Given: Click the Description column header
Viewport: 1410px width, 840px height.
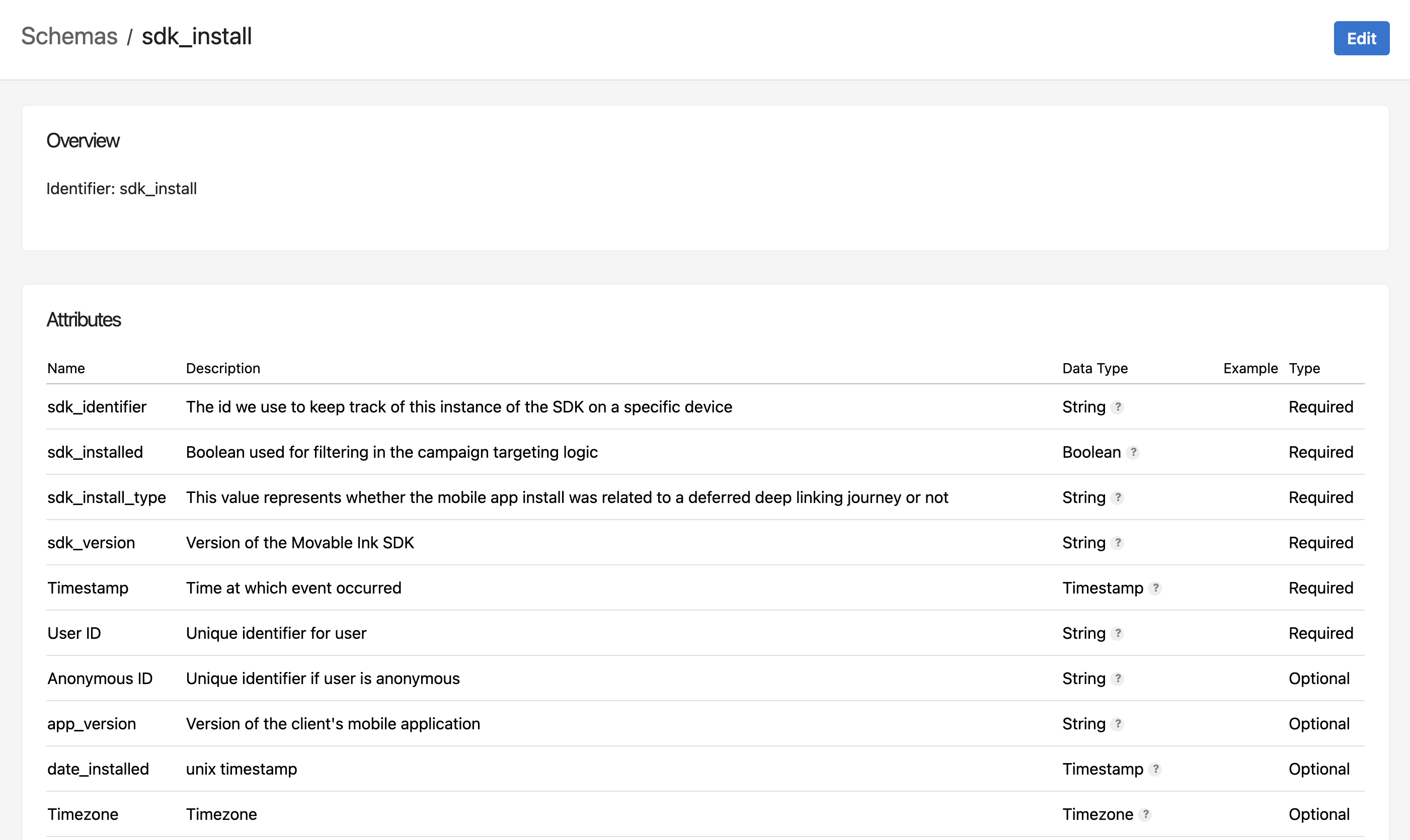Looking at the screenshot, I should [223, 369].
